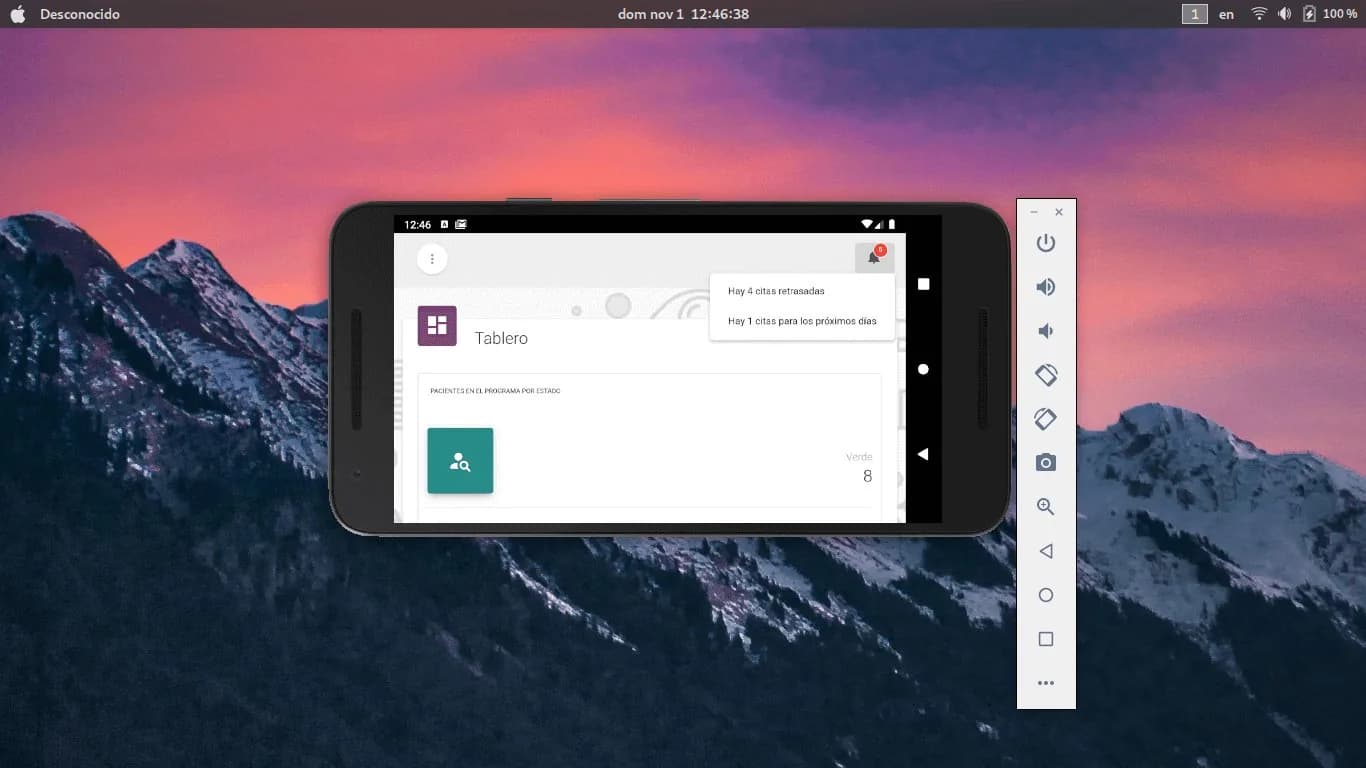The height and width of the screenshot is (768, 1366).
Task: Click workspace indicator 1
Action: [1194, 14]
